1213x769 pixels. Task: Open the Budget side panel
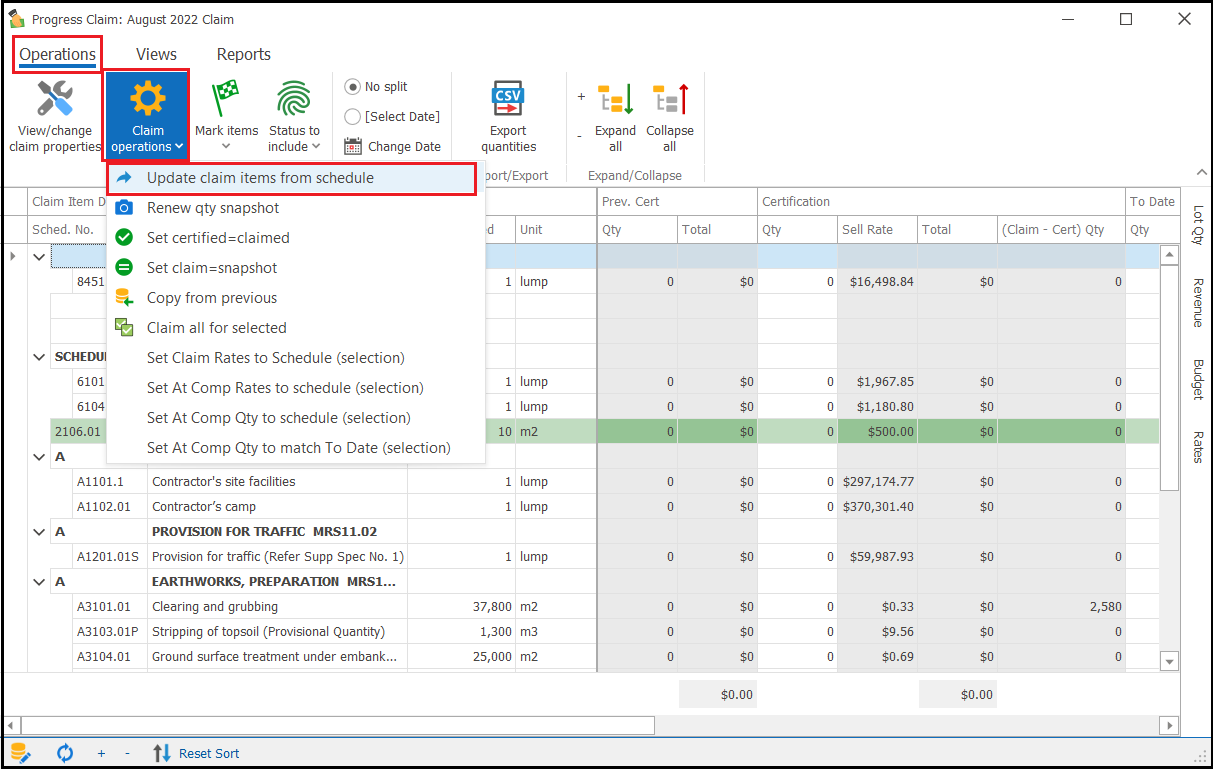[1198, 379]
